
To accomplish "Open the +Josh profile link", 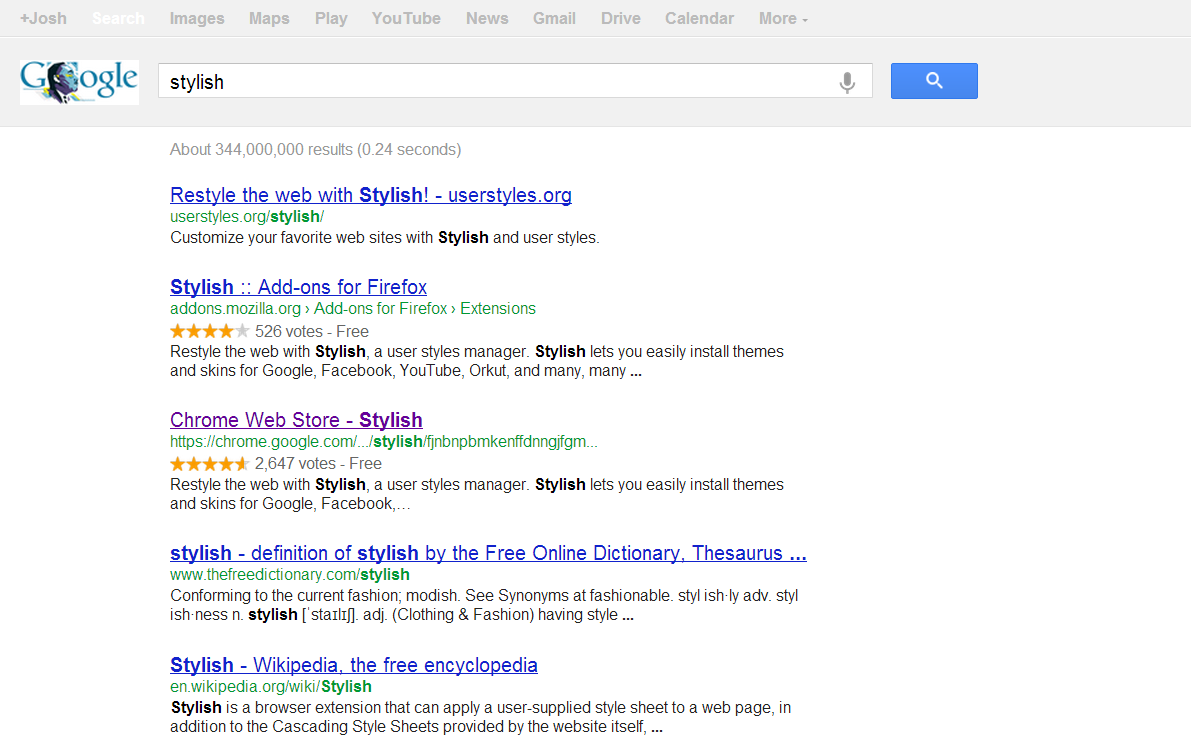I will [43, 18].
